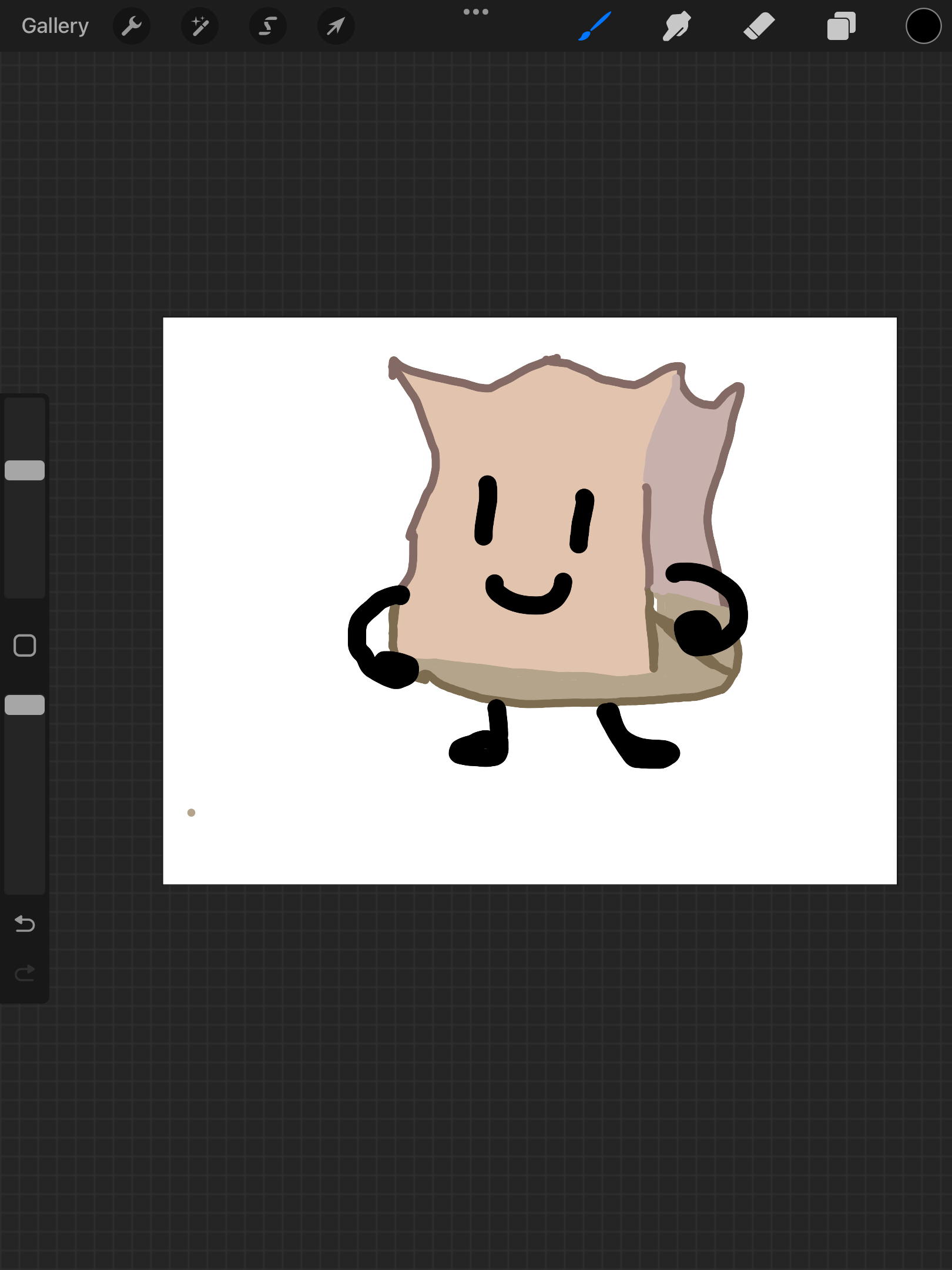Viewport: 952px width, 1270px height.
Task: Activate the Transform arrow tool
Action: tap(336, 26)
